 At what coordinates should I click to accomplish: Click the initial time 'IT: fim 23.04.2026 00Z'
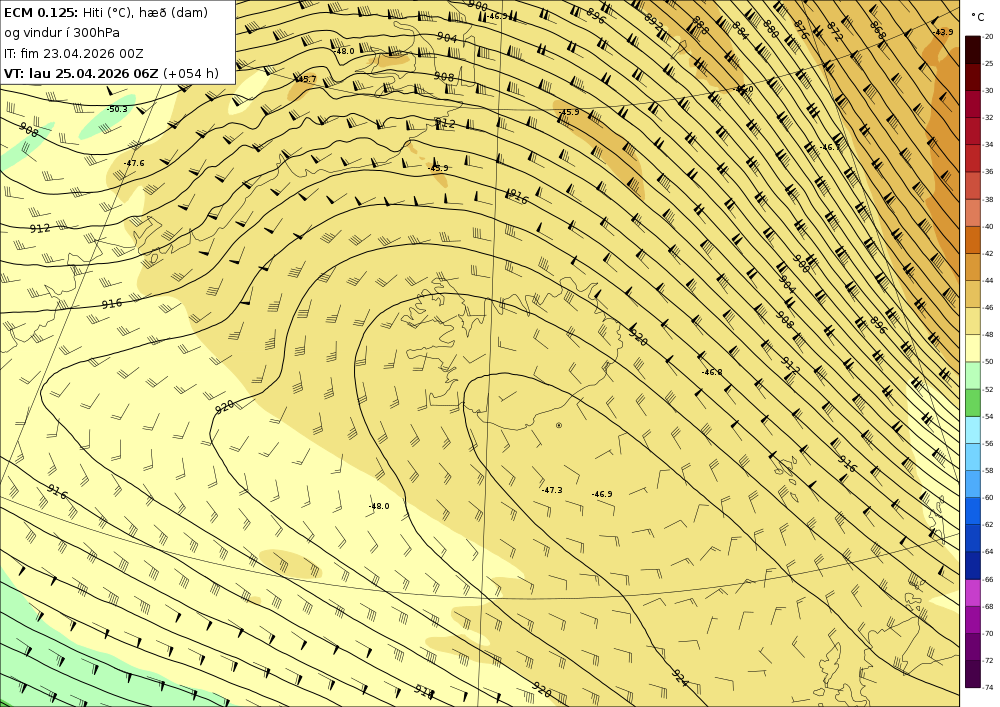pyautogui.click(x=73, y=53)
